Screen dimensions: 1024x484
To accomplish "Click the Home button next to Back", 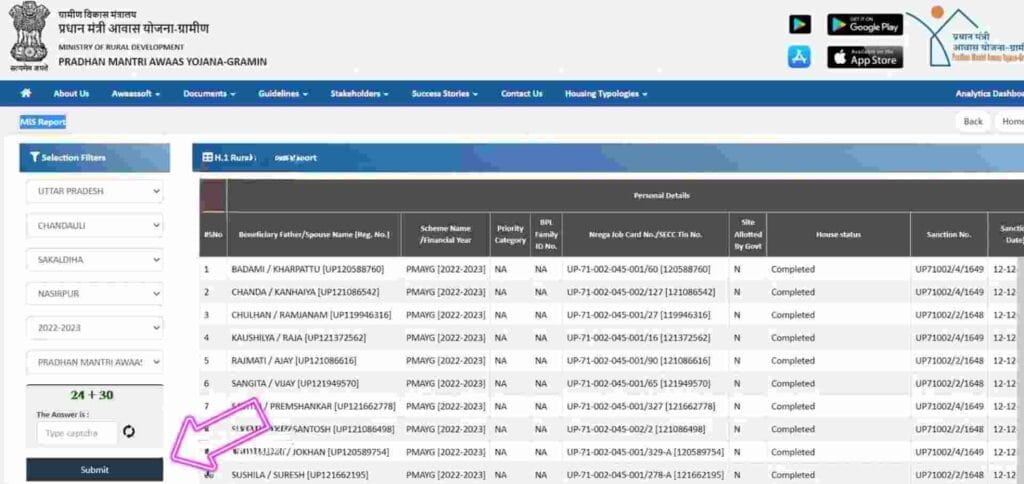I will pyautogui.click(x=1011, y=121).
